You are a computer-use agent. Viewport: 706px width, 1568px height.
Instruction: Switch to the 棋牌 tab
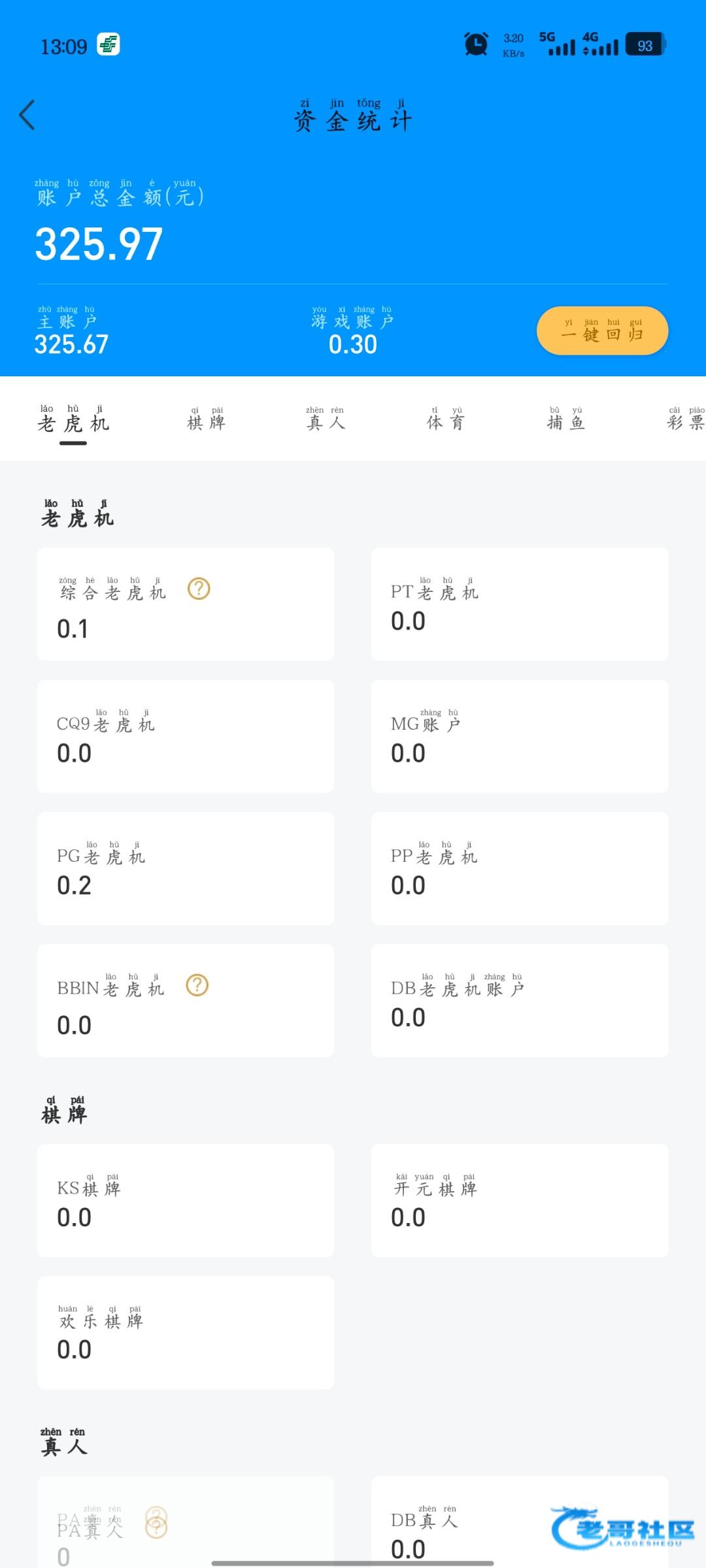(207, 421)
